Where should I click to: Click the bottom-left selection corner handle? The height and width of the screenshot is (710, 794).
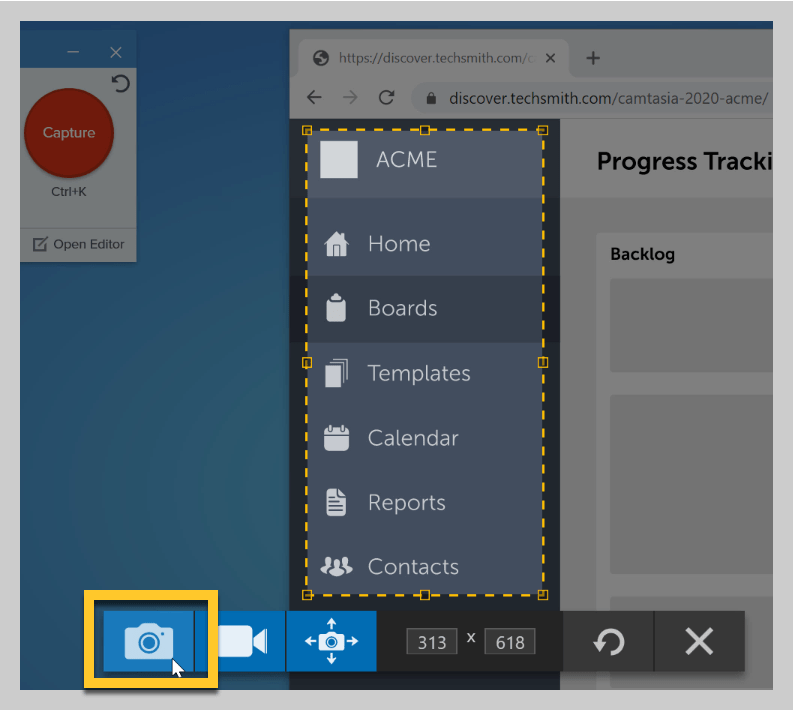pyautogui.click(x=307, y=595)
